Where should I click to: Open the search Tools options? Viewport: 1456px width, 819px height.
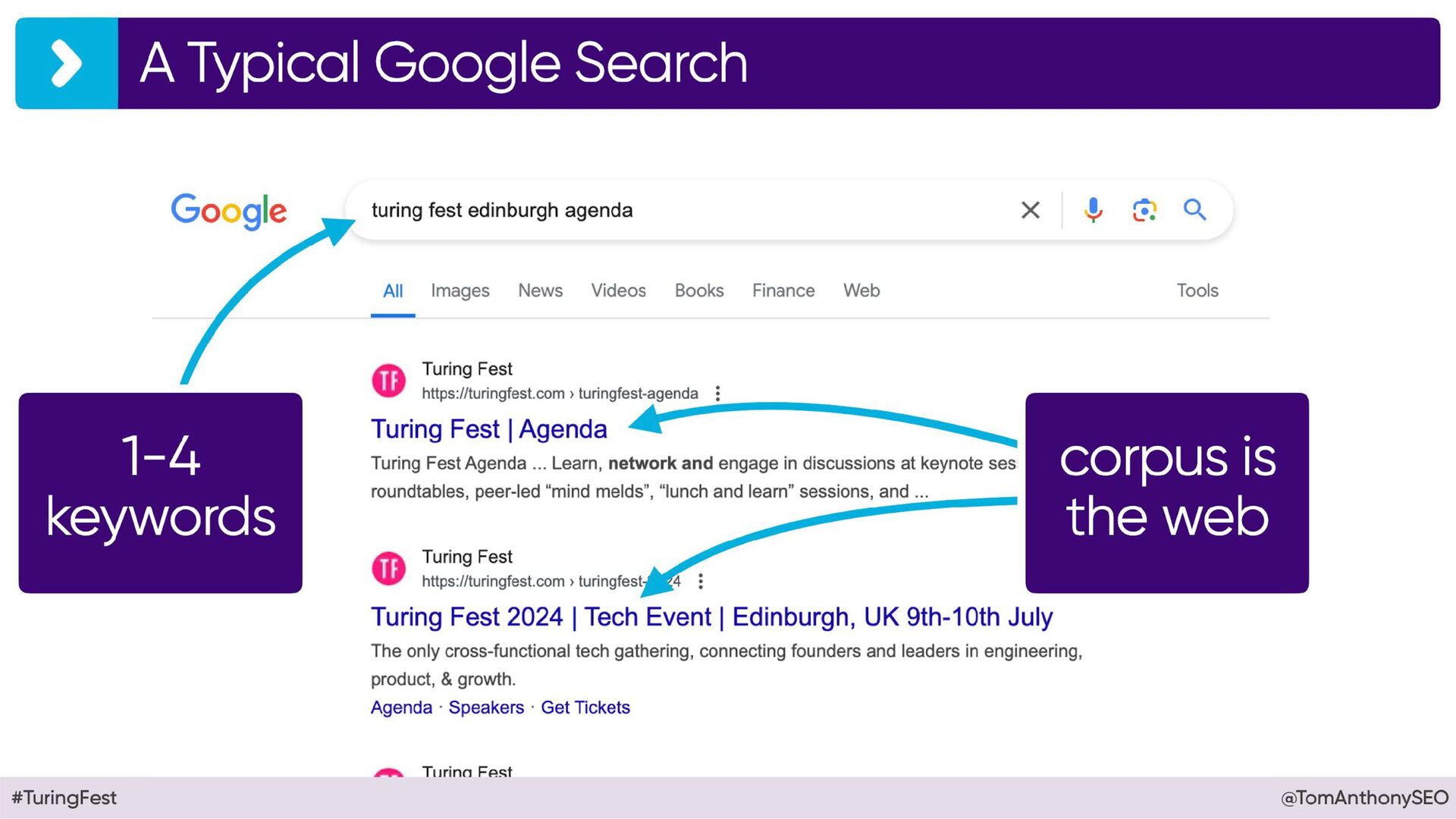pos(1197,291)
